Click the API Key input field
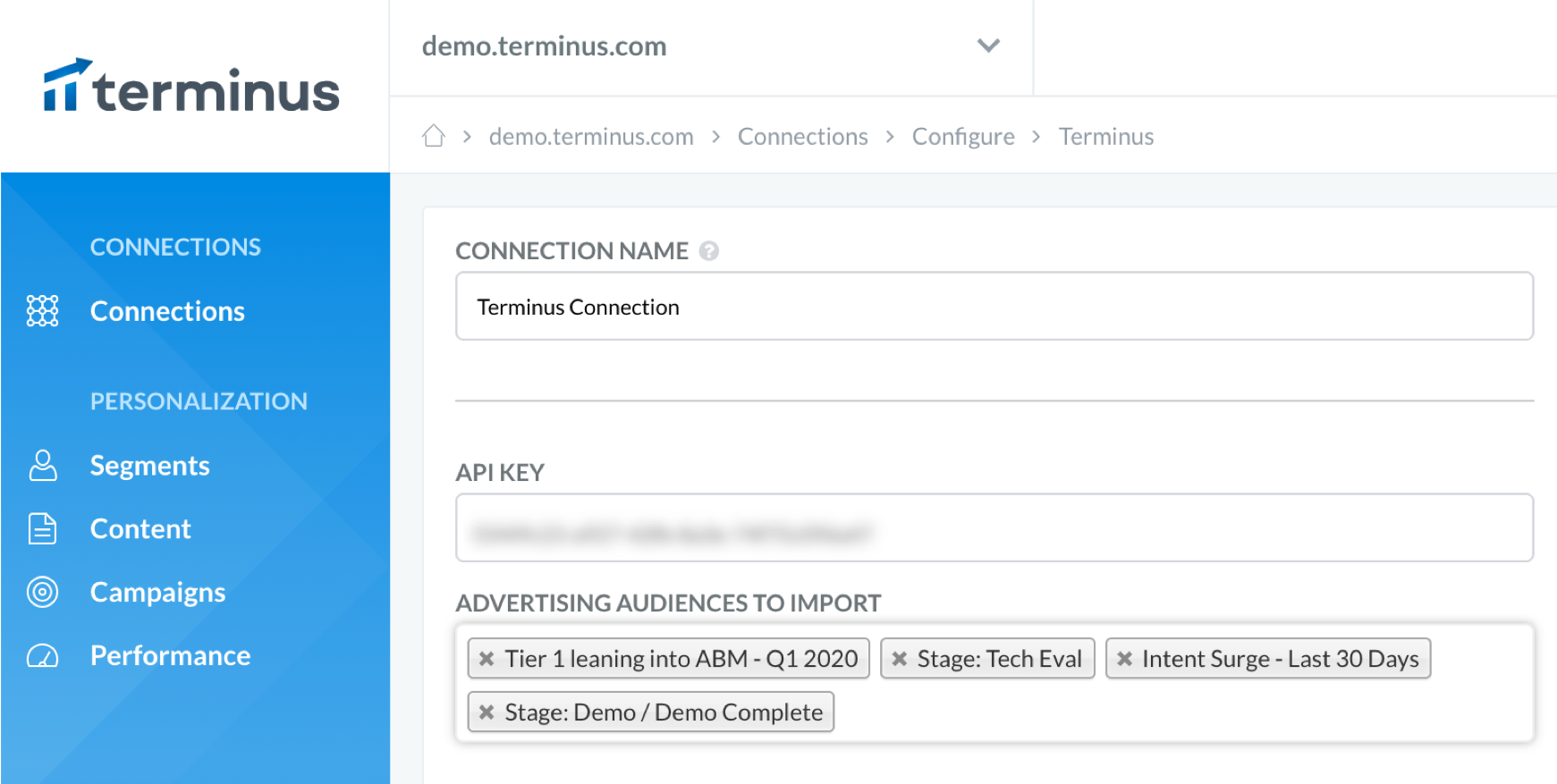The image size is (1557, 784). pyautogui.click(x=994, y=527)
